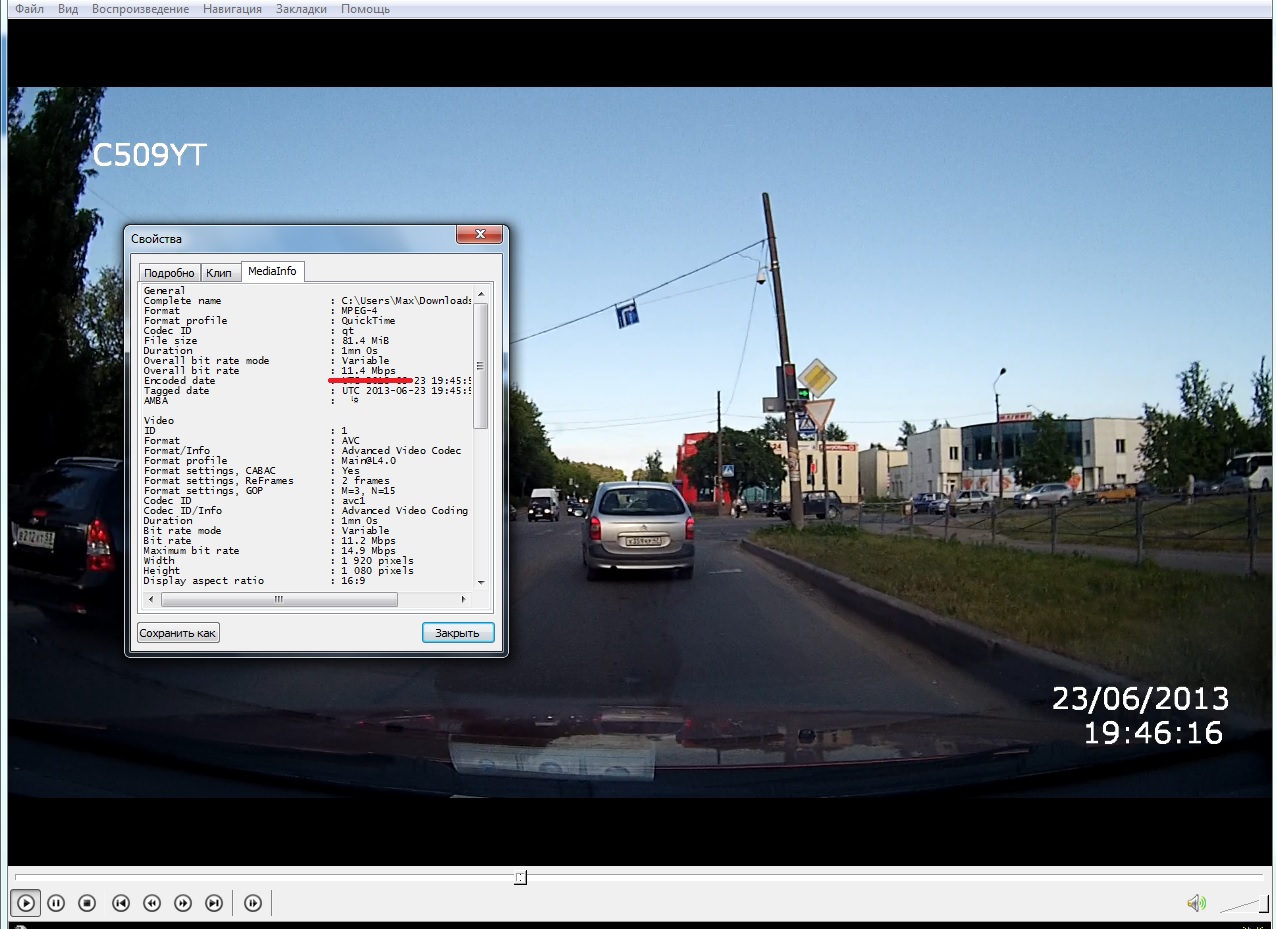The width and height of the screenshot is (1276, 929).
Task: Click the single frame step icon
Action: coord(253,903)
